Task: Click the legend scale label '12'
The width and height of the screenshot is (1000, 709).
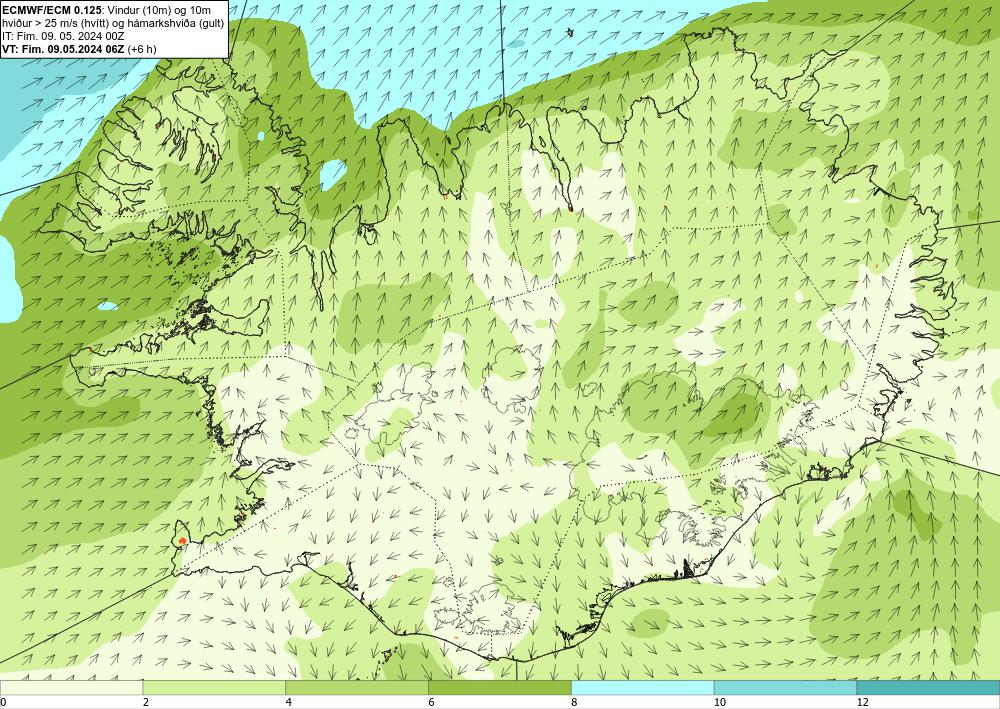Action: pyautogui.click(x=862, y=703)
